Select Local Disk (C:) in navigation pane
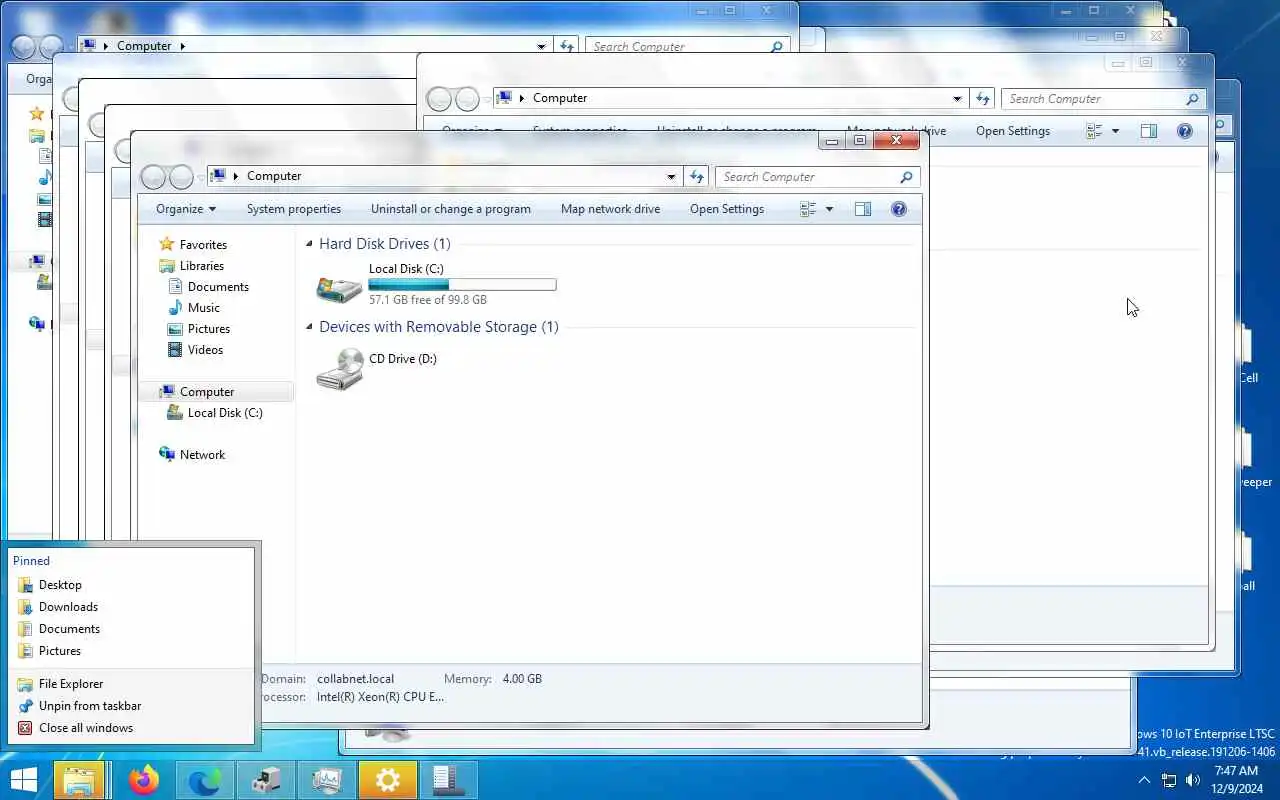 pos(225,413)
